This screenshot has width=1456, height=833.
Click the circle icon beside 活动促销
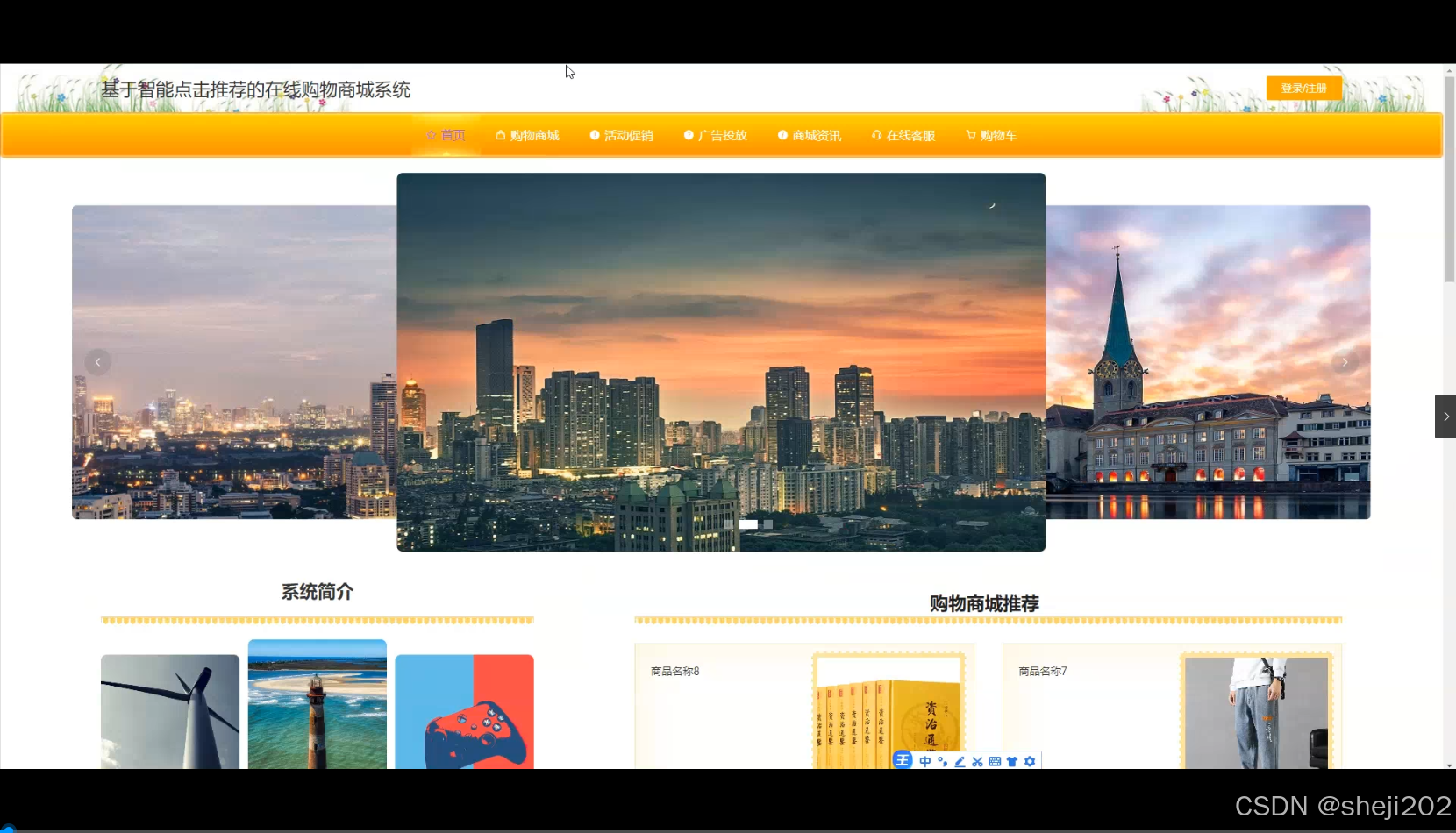point(595,135)
